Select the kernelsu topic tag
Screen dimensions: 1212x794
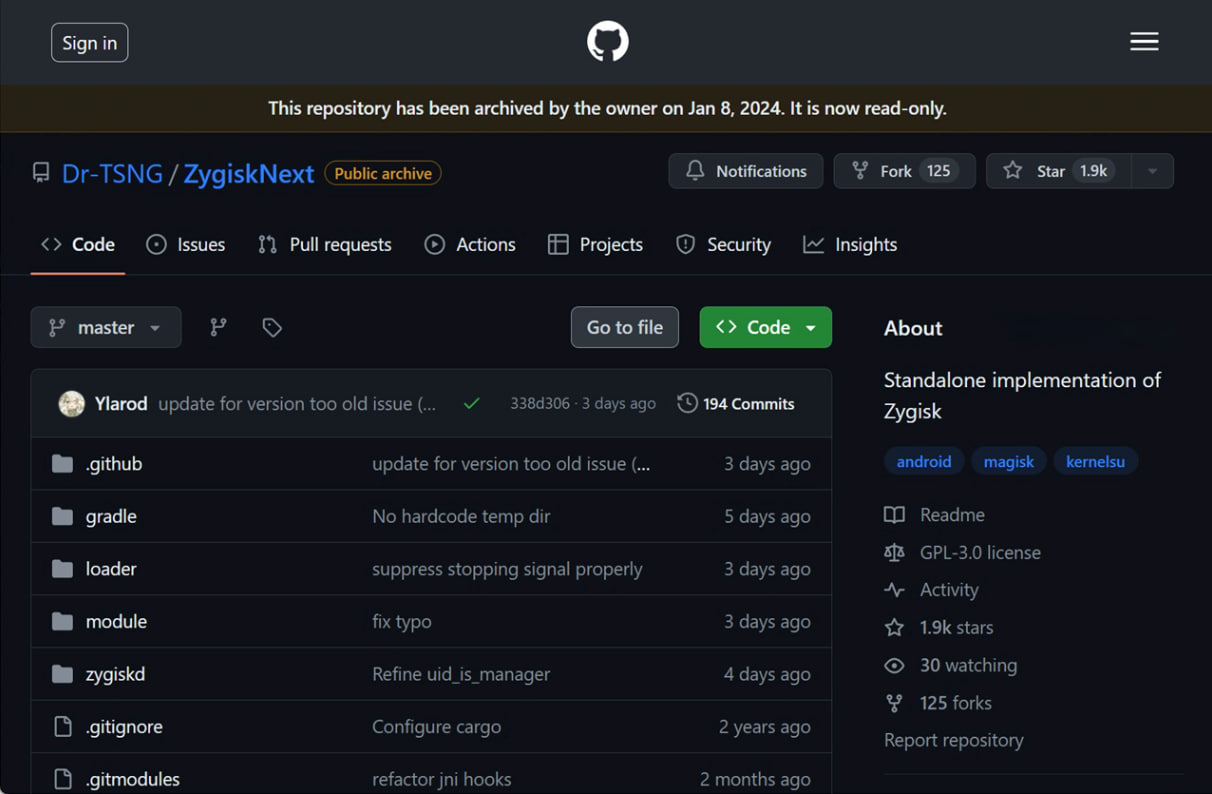1095,461
